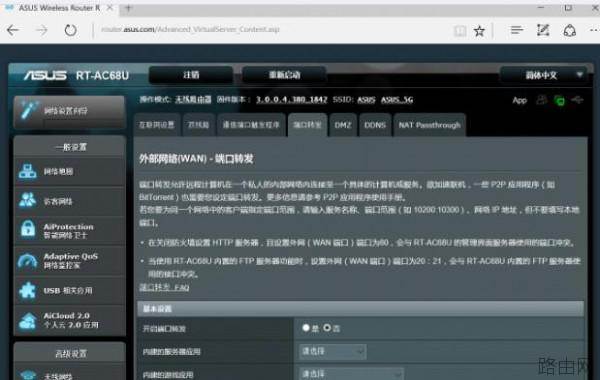Switch to the DMZ tab
The image size is (600, 380).
pyautogui.click(x=343, y=125)
